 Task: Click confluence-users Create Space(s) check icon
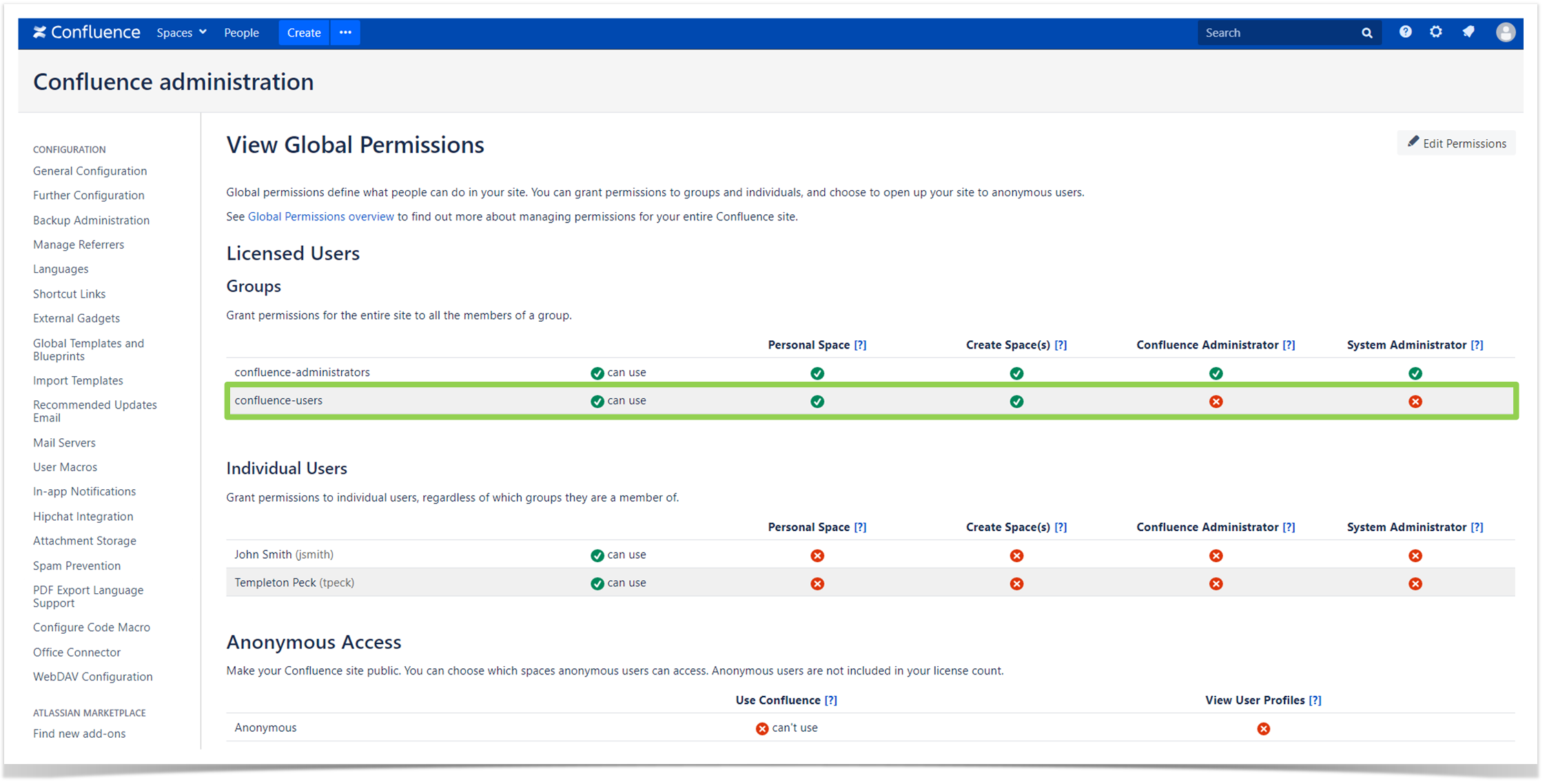pos(1016,402)
